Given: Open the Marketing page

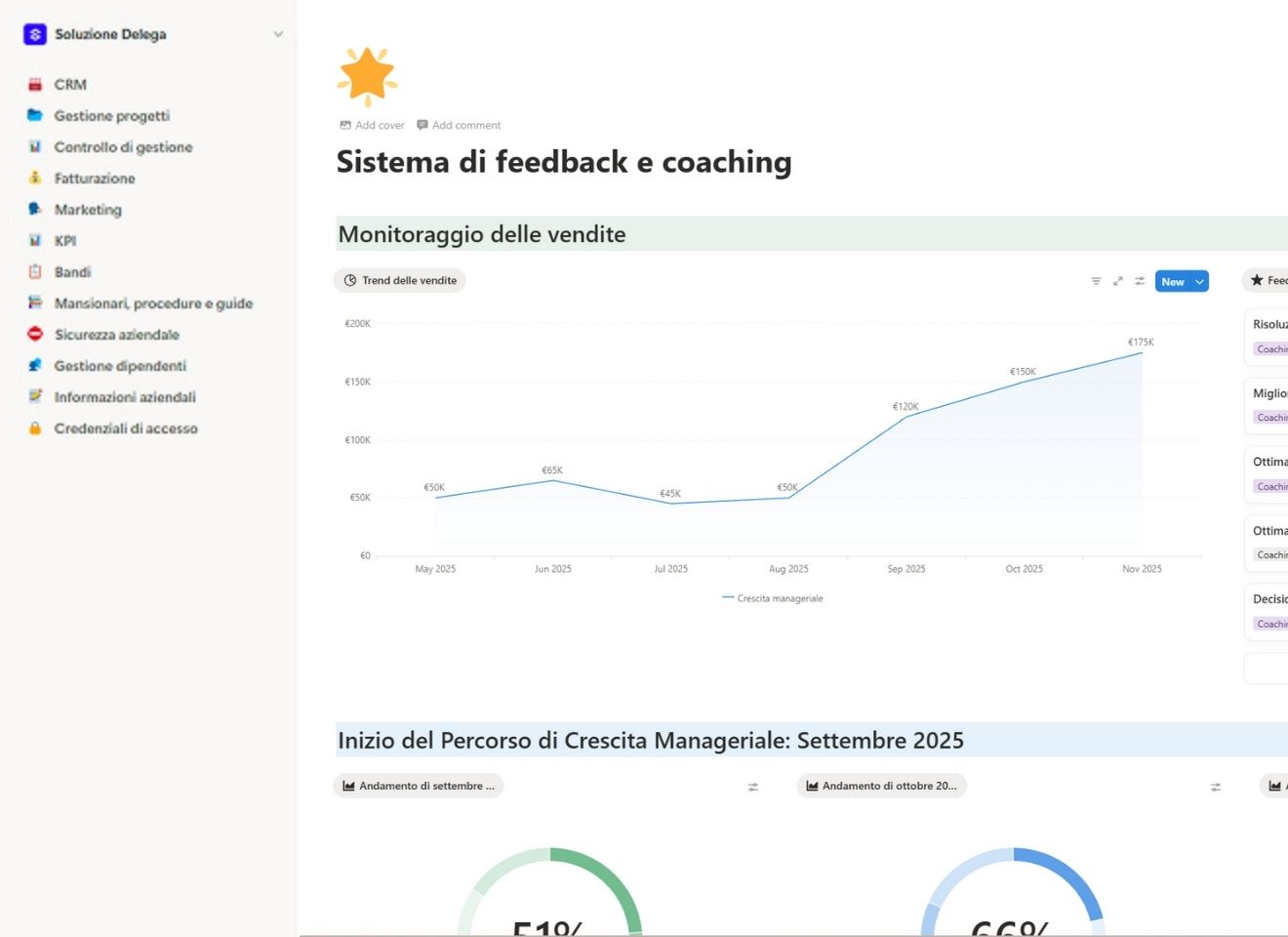Looking at the screenshot, I should [88, 209].
